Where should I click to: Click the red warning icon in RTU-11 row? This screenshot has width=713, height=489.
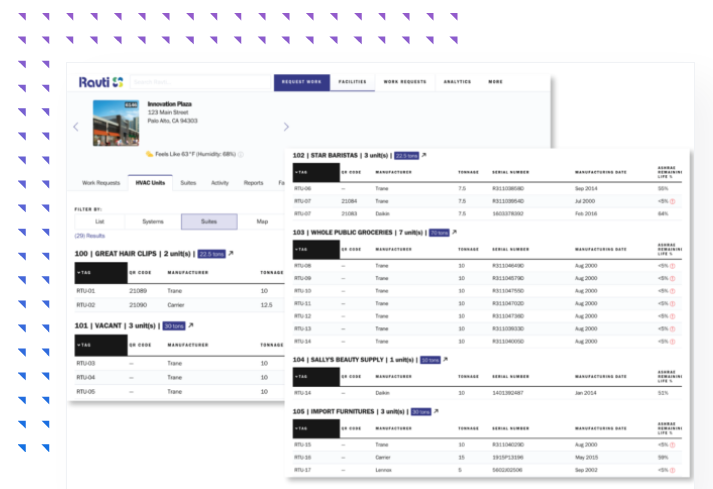click(x=673, y=303)
